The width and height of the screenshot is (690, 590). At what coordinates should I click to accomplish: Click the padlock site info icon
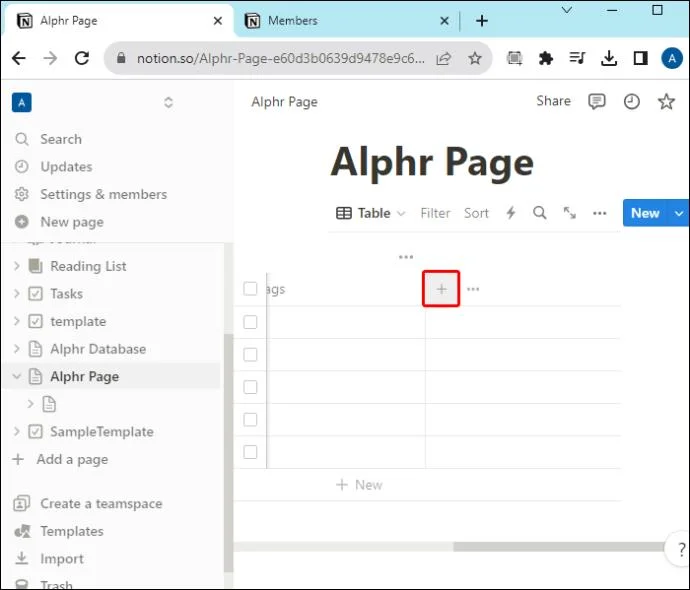pyautogui.click(x=121, y=58)
